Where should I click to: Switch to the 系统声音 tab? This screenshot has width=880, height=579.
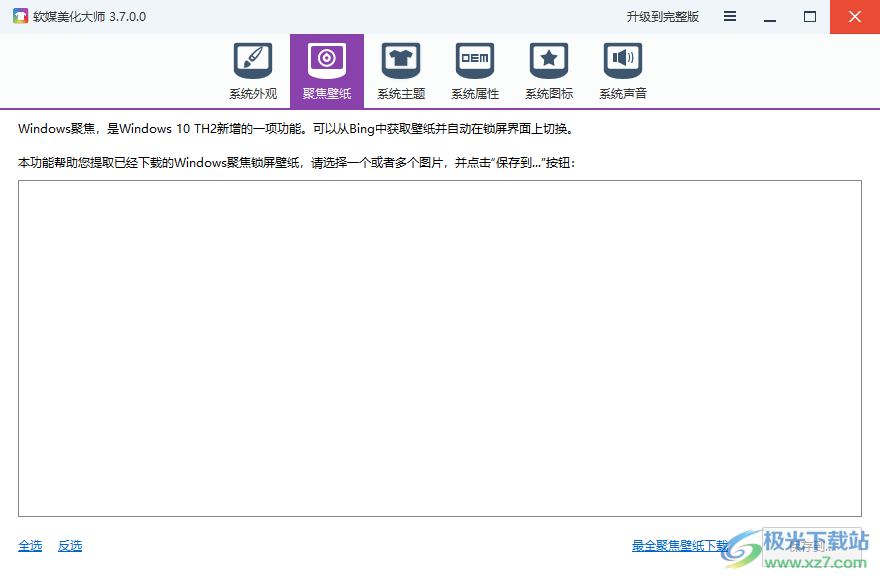click(x=622, y=70)
